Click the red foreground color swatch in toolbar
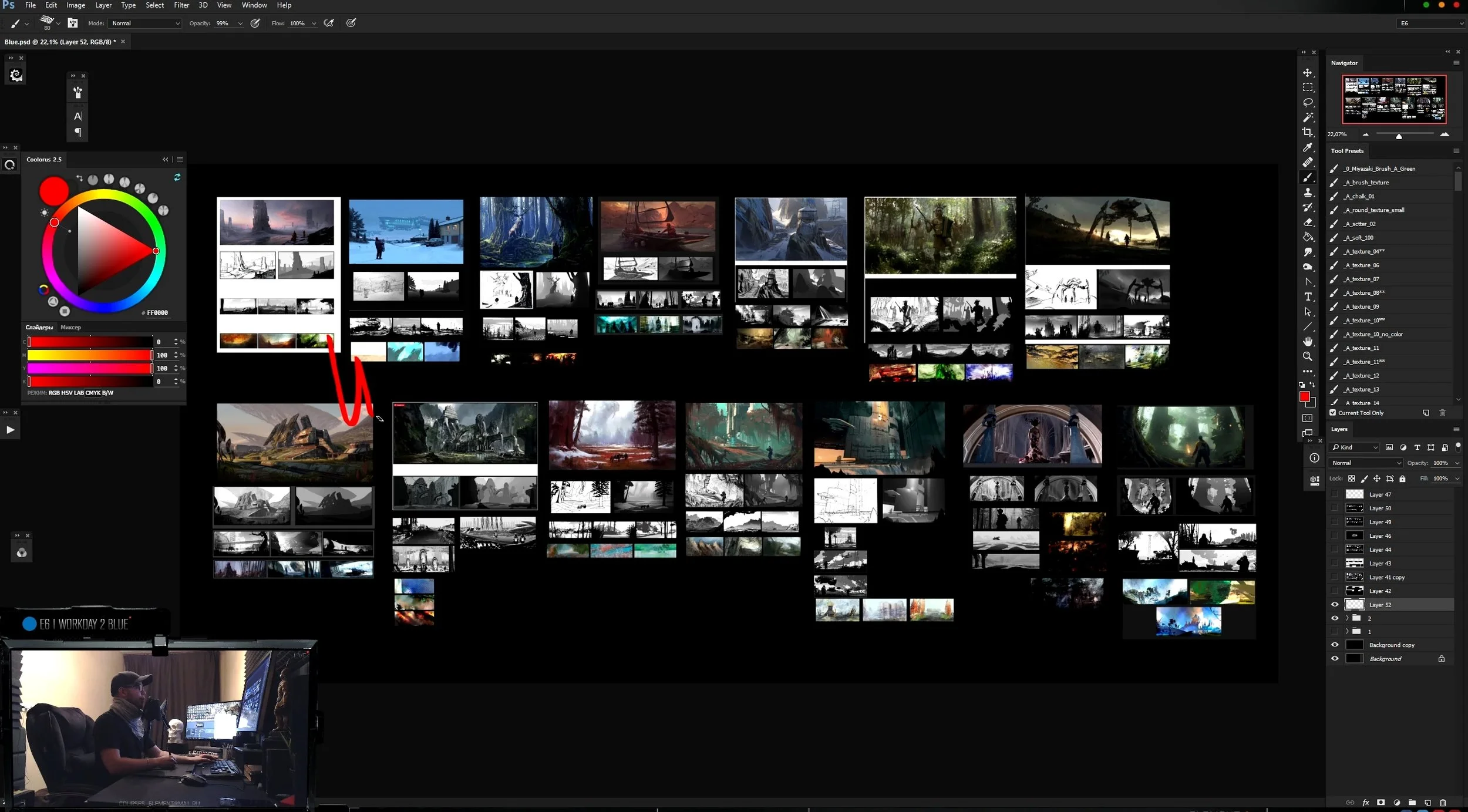This screenshot has width=1468, height=812. [x=1304, y=397]
